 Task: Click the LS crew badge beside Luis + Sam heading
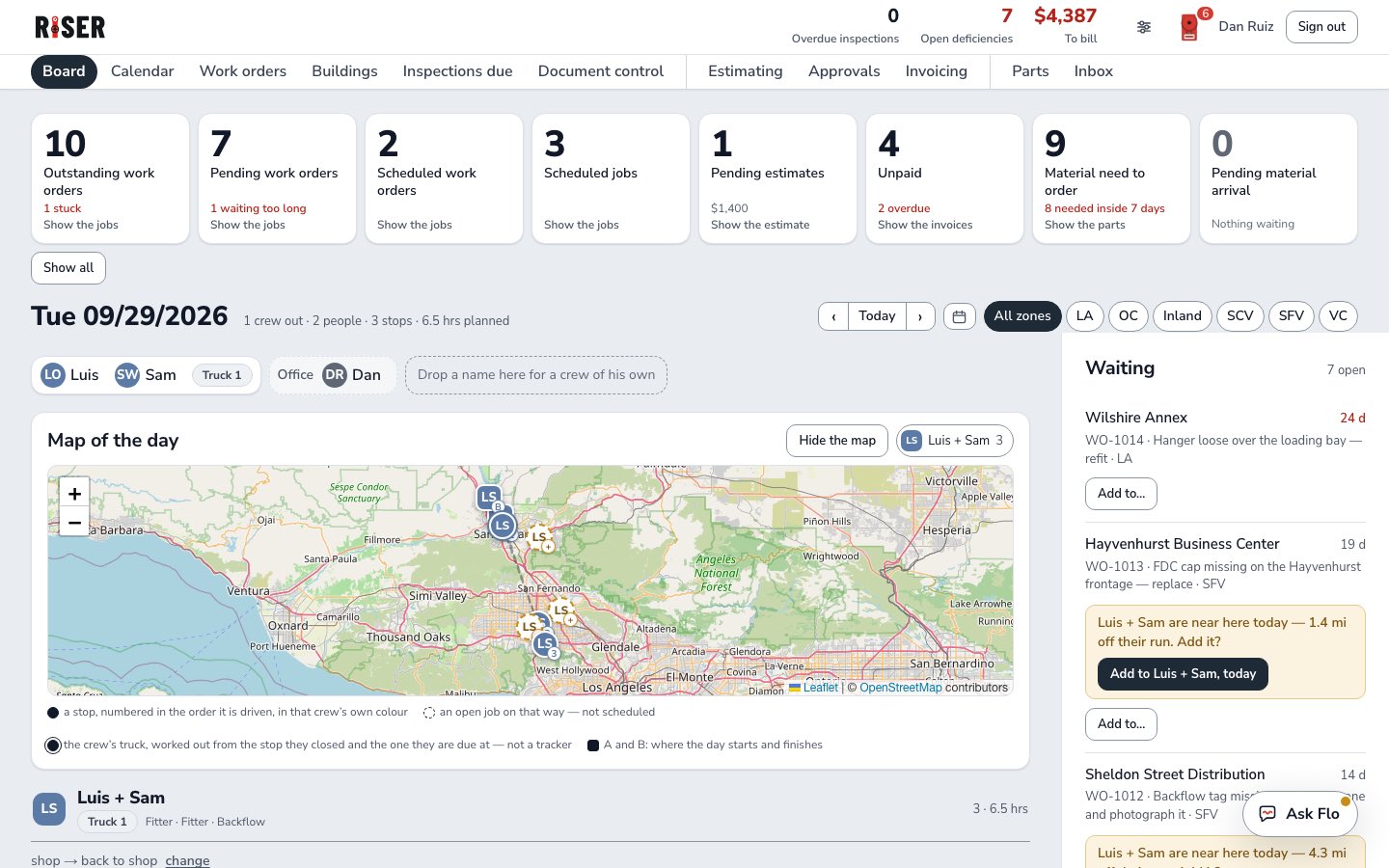coord(49,809)
